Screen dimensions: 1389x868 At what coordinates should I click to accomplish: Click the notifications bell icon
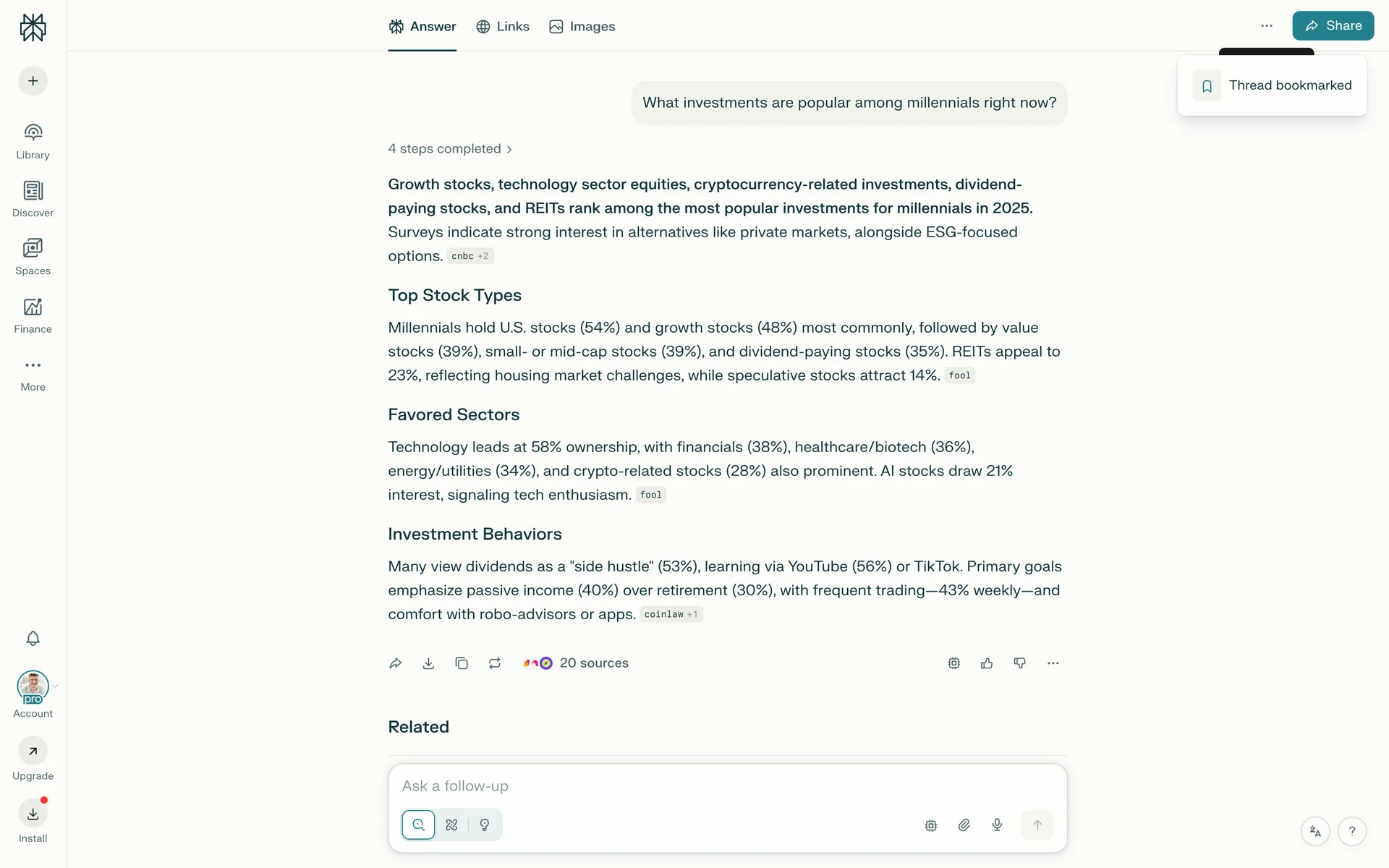33,639
